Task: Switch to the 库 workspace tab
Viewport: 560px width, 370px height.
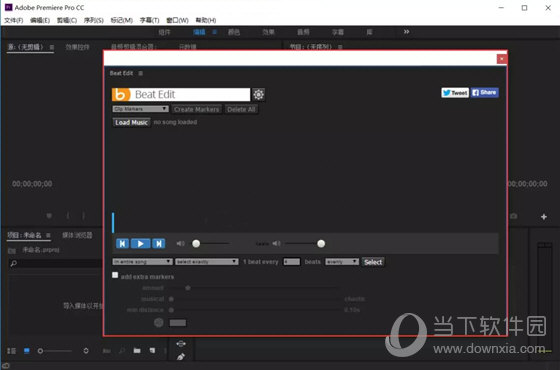Action: pyautogui.click(x=369, y=32)
